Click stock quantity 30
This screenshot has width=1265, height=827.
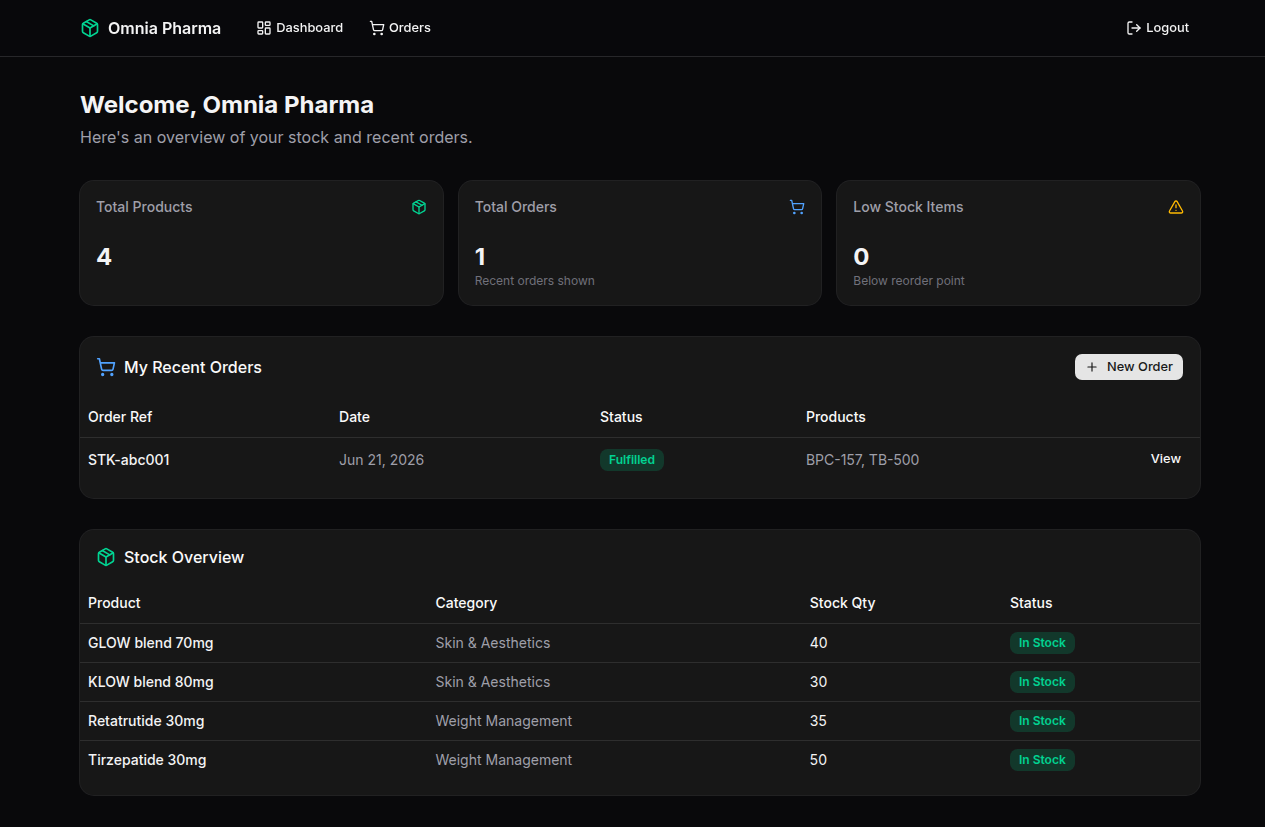click(819, 682)
